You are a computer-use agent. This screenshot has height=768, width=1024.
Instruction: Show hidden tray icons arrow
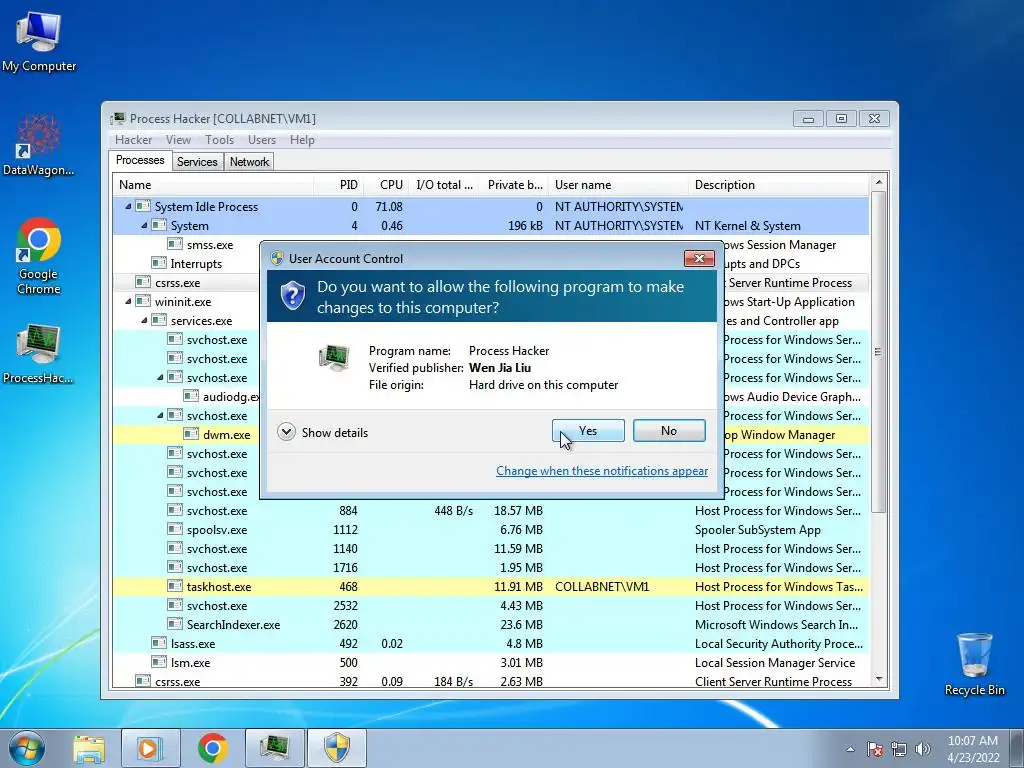coord(850,749)
